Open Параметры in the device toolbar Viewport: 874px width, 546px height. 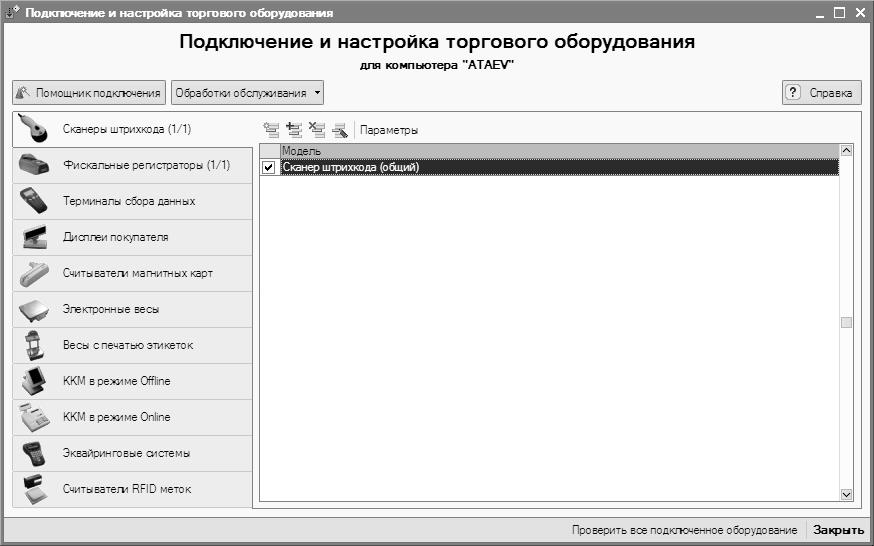[x=389, y=130]
